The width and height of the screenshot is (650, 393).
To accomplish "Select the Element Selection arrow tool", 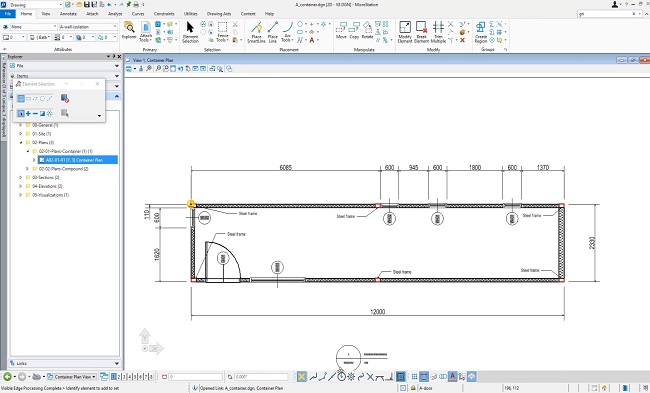I will 190,32.
